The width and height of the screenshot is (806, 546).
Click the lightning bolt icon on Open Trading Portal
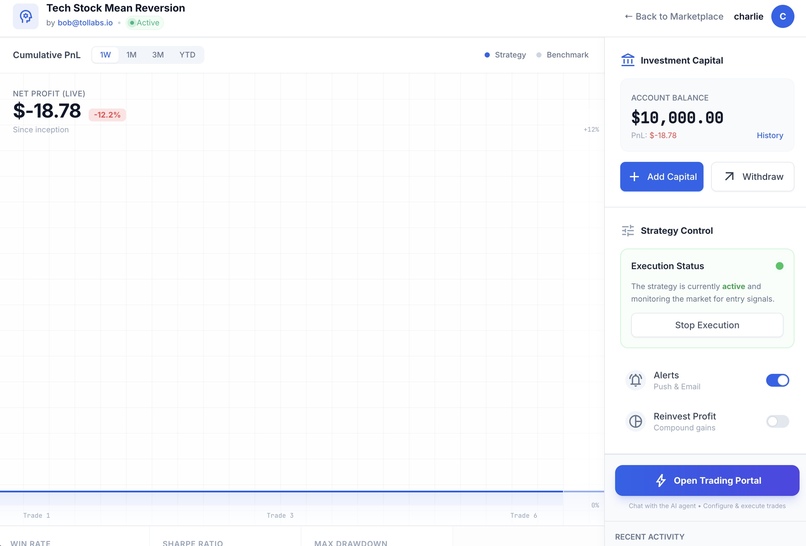661,481
